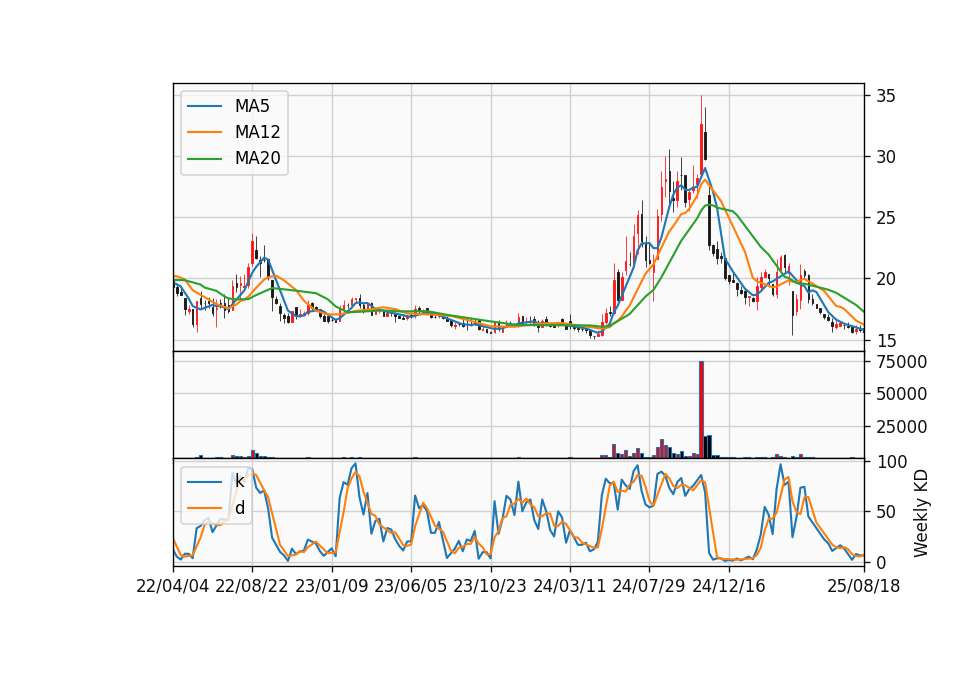The width and height of the screenshot is (960, 690).
Task: Click the KD axis value 50
Action: coord(886,512)
